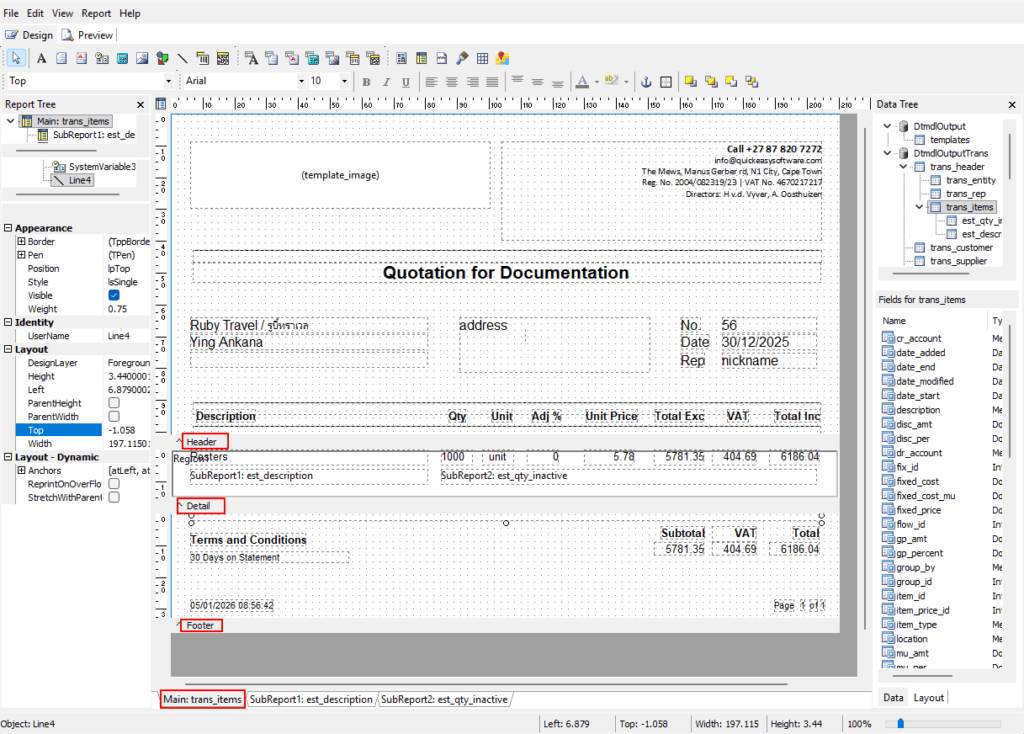
Task: Open the font color dropdown arrow
Action: (596, 81)
